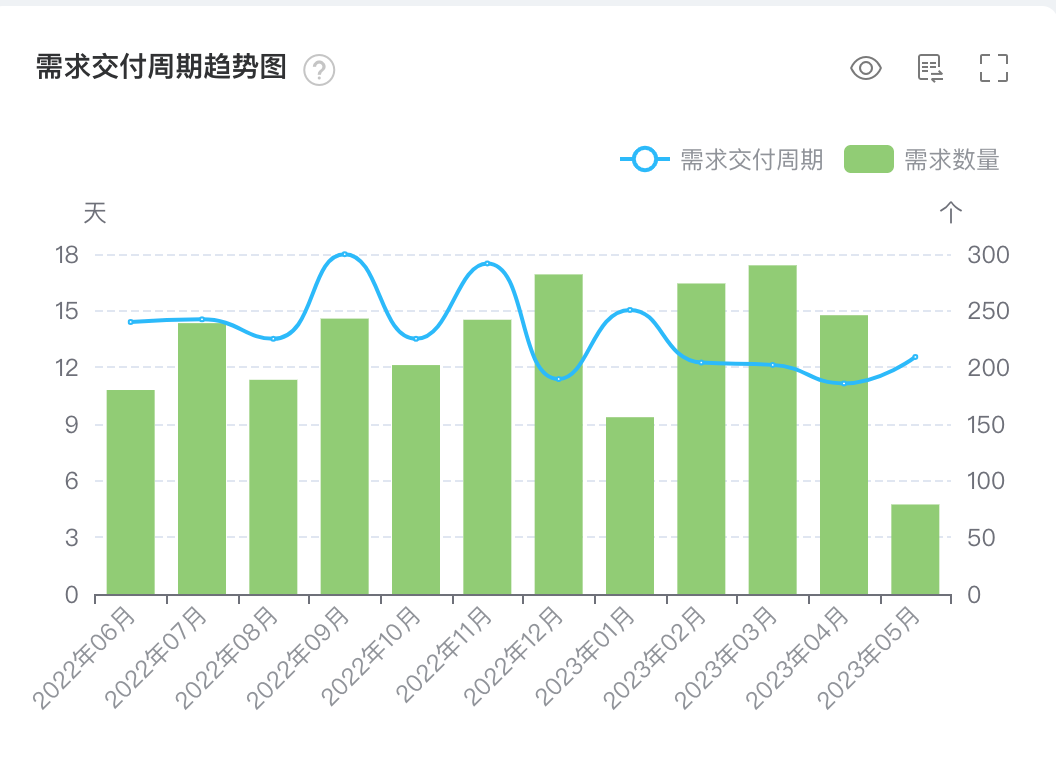Toggle the 需求交付周期 legend series
Screen dimensions: 1056x768
pyautogui.click(x=721, y=160)
